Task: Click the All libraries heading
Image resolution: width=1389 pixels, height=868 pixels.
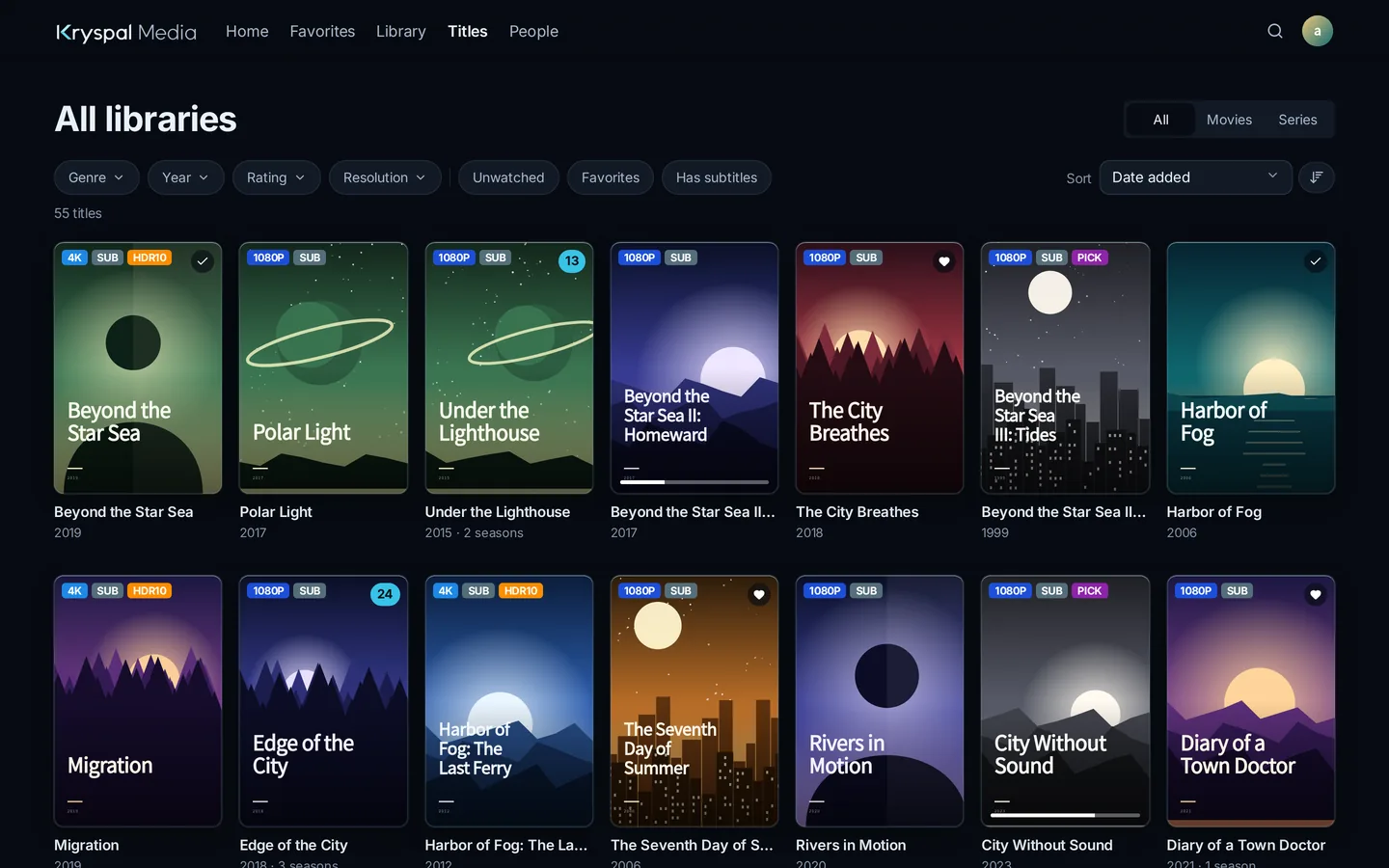Action: pyautogui.click(x=146, y=119)
